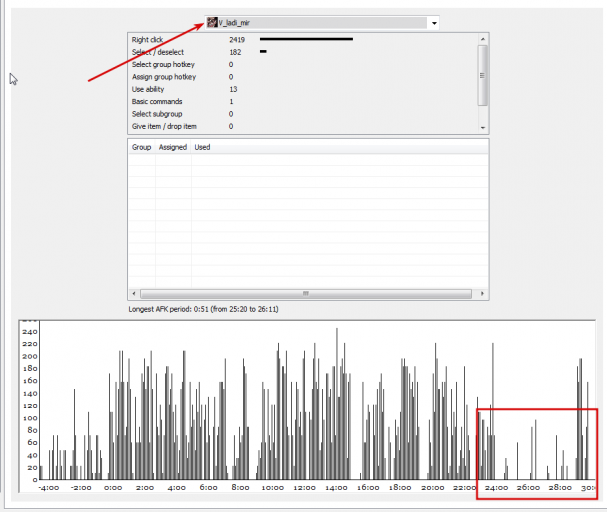
Task: Click the dropdown arrow of the player selector
Action: click(x=434, y=23)
